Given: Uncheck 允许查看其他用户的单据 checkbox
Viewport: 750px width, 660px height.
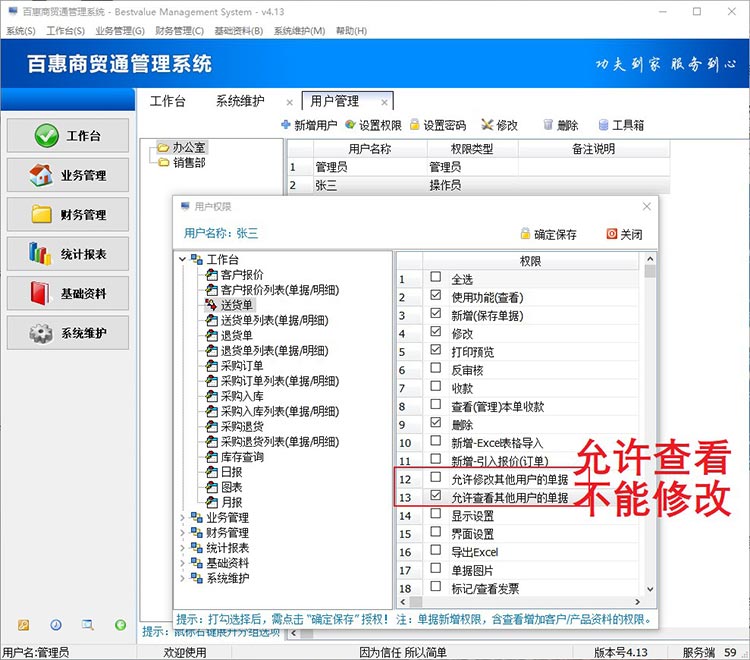Looking at the screenshot, I should tap(436, 495).
